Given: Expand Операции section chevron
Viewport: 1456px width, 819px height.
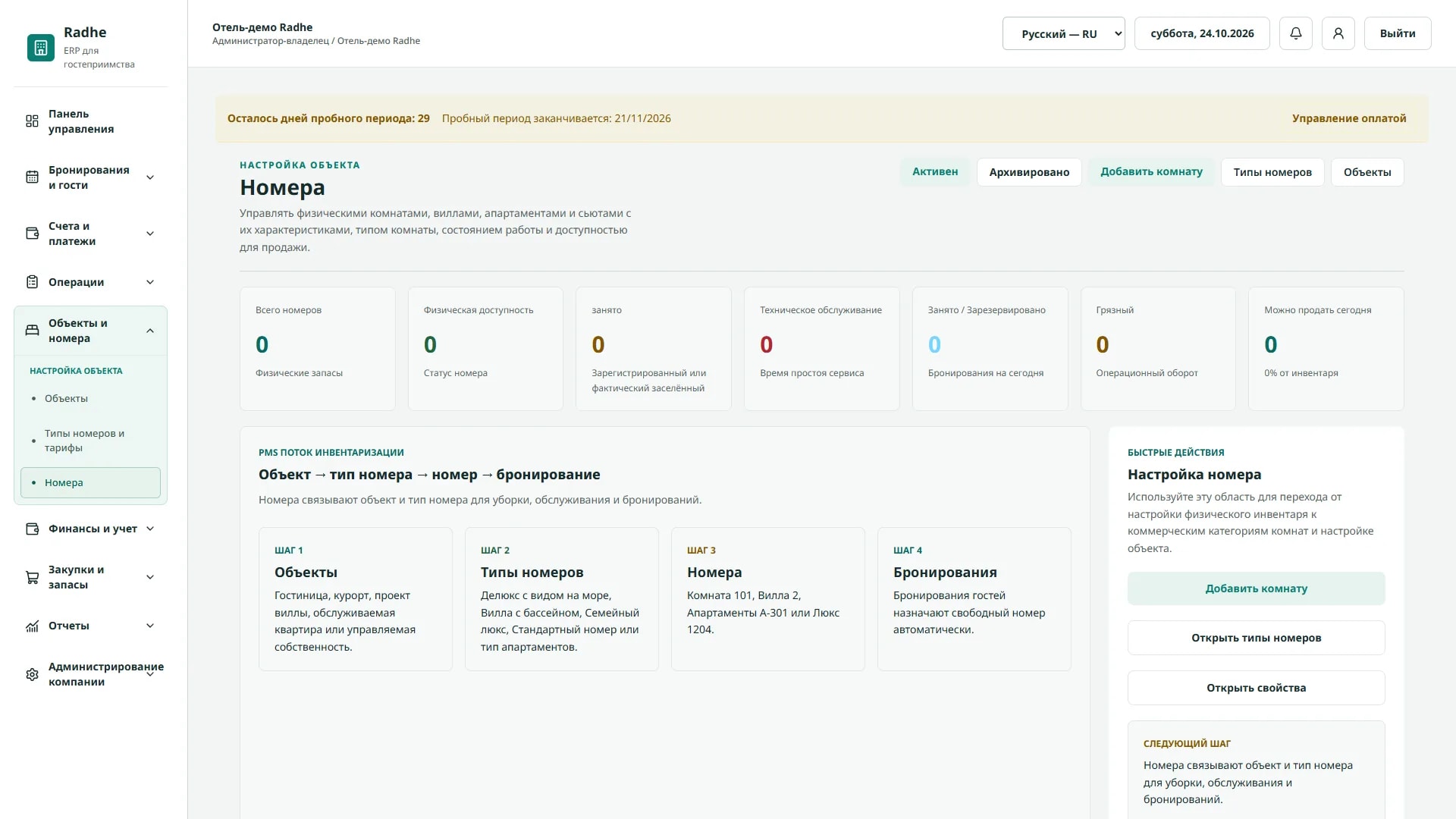Looking at the screenshot, I should point(150,282).
